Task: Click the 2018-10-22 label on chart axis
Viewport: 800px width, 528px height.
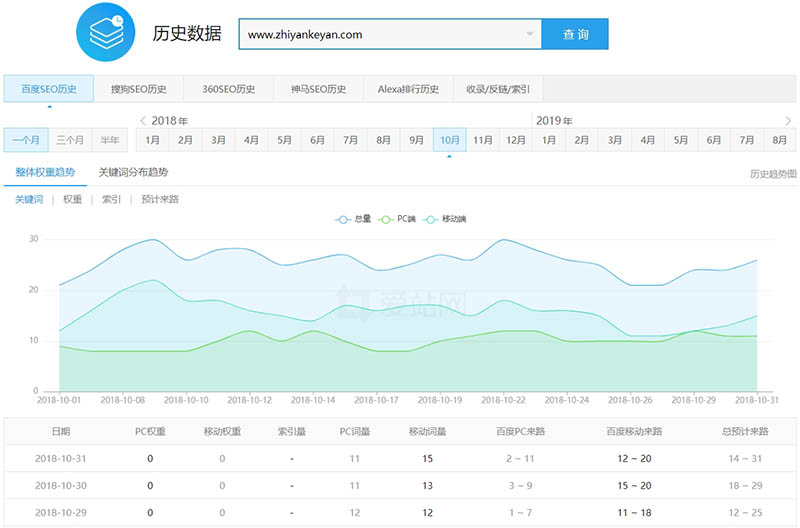Action: click(503, 400)
